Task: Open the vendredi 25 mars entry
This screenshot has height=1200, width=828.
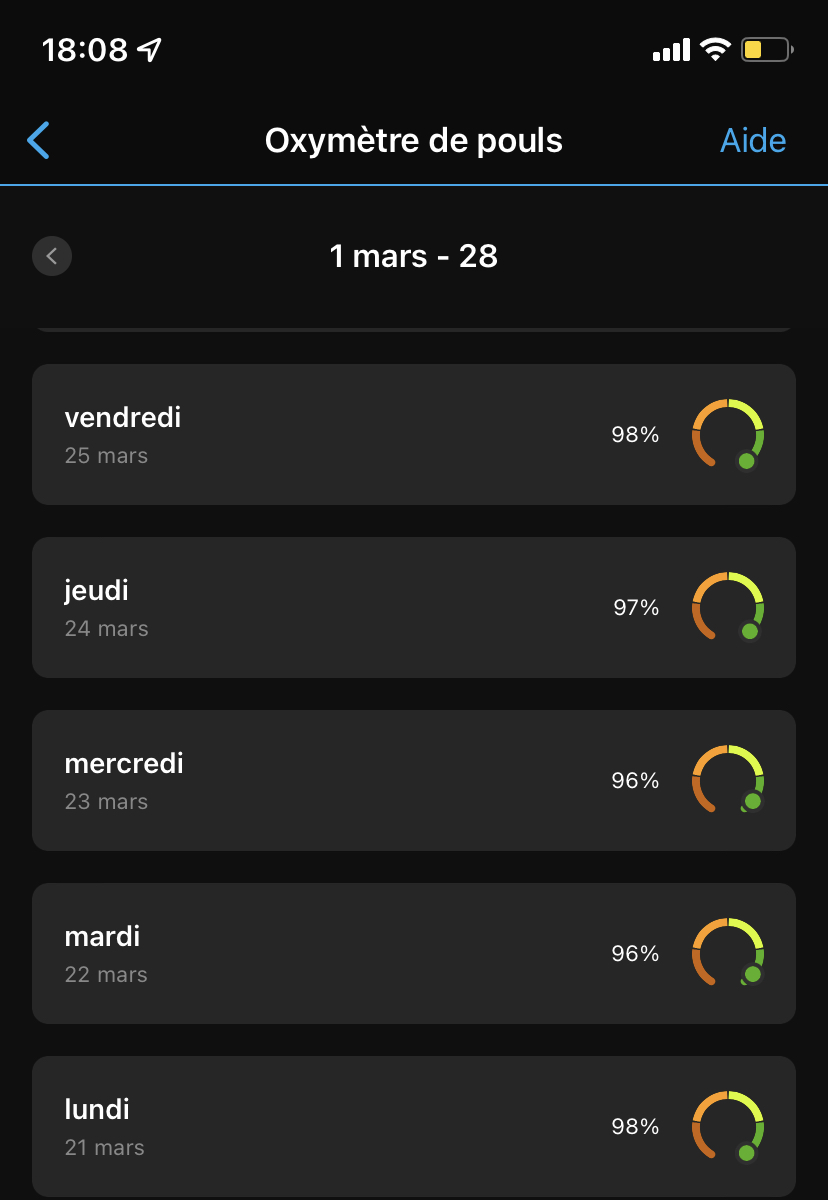Action: [x=300, y=434]
